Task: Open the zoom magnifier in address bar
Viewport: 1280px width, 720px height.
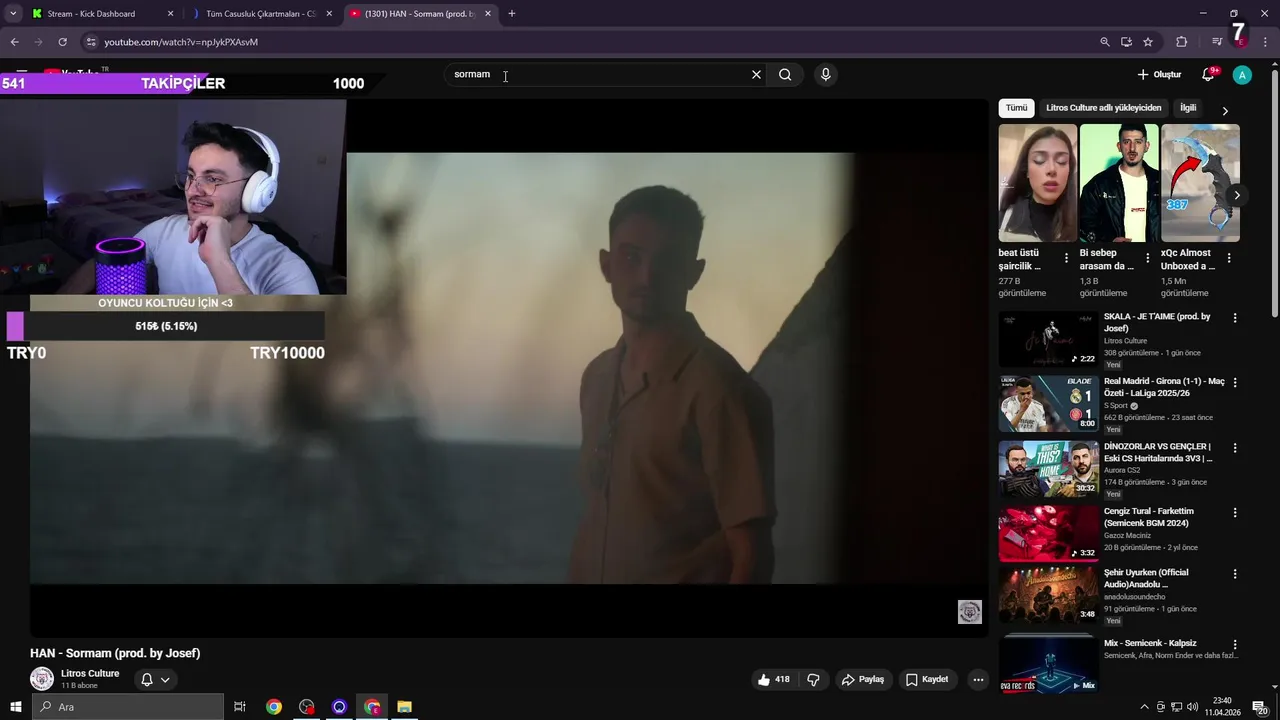Action: 1104,42
